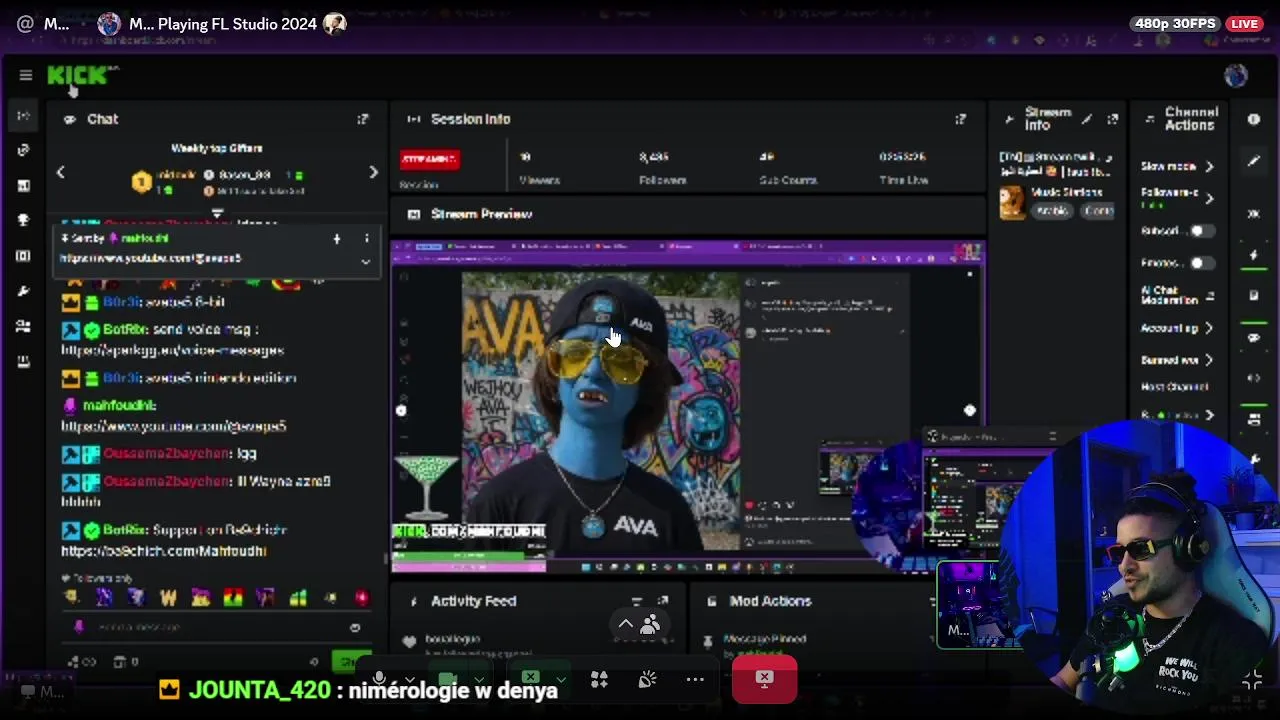Open the hamburger menu next to Kick logo

point(26,75)
